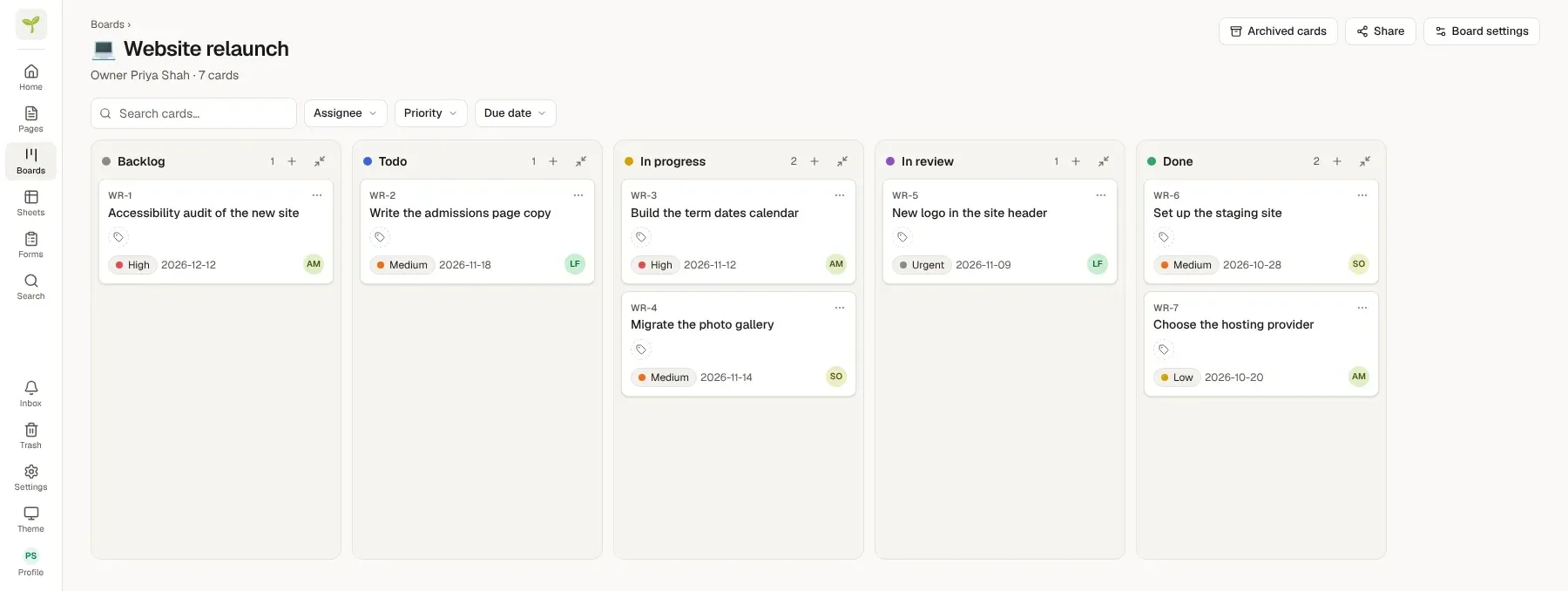Open the Inbox notifications

tap(31, 394)
